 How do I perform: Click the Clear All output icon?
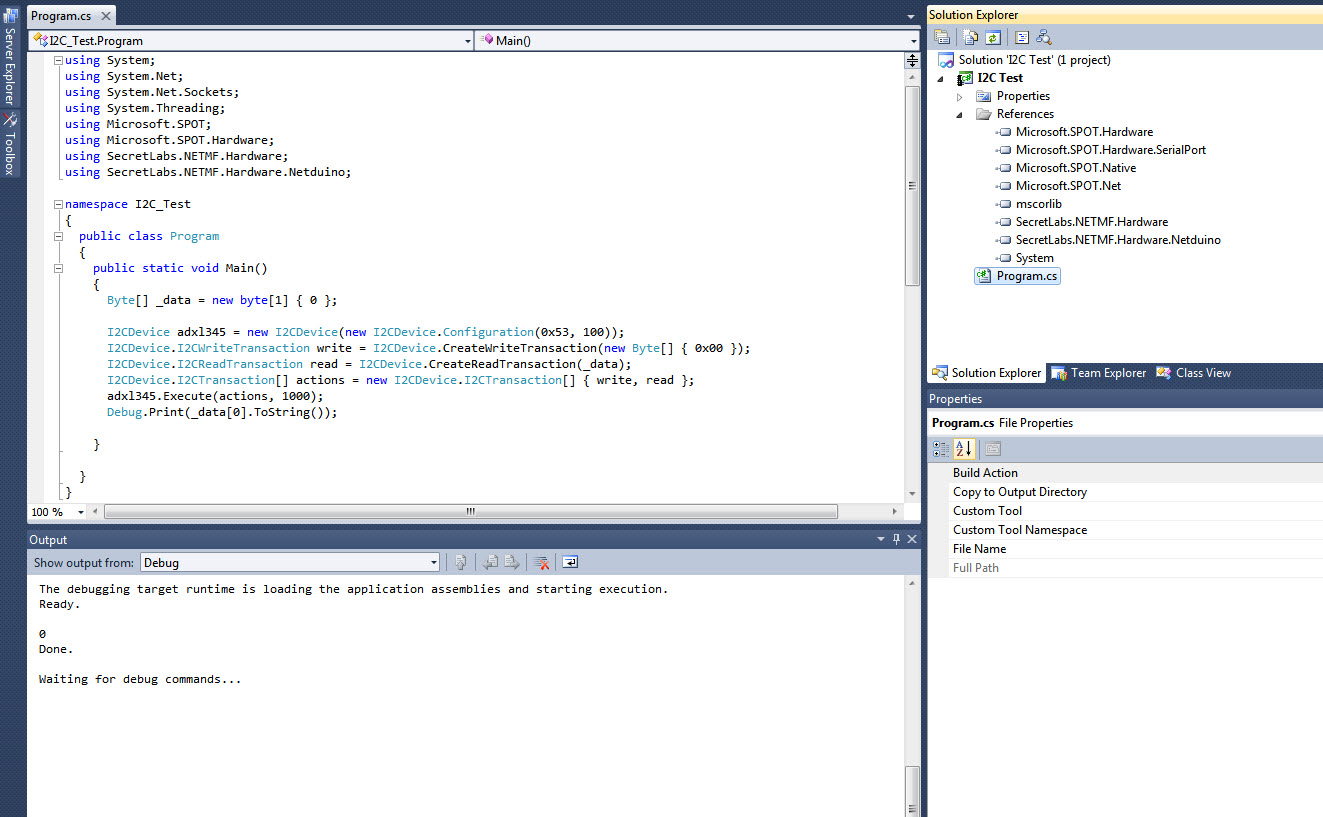coord(541,562)
